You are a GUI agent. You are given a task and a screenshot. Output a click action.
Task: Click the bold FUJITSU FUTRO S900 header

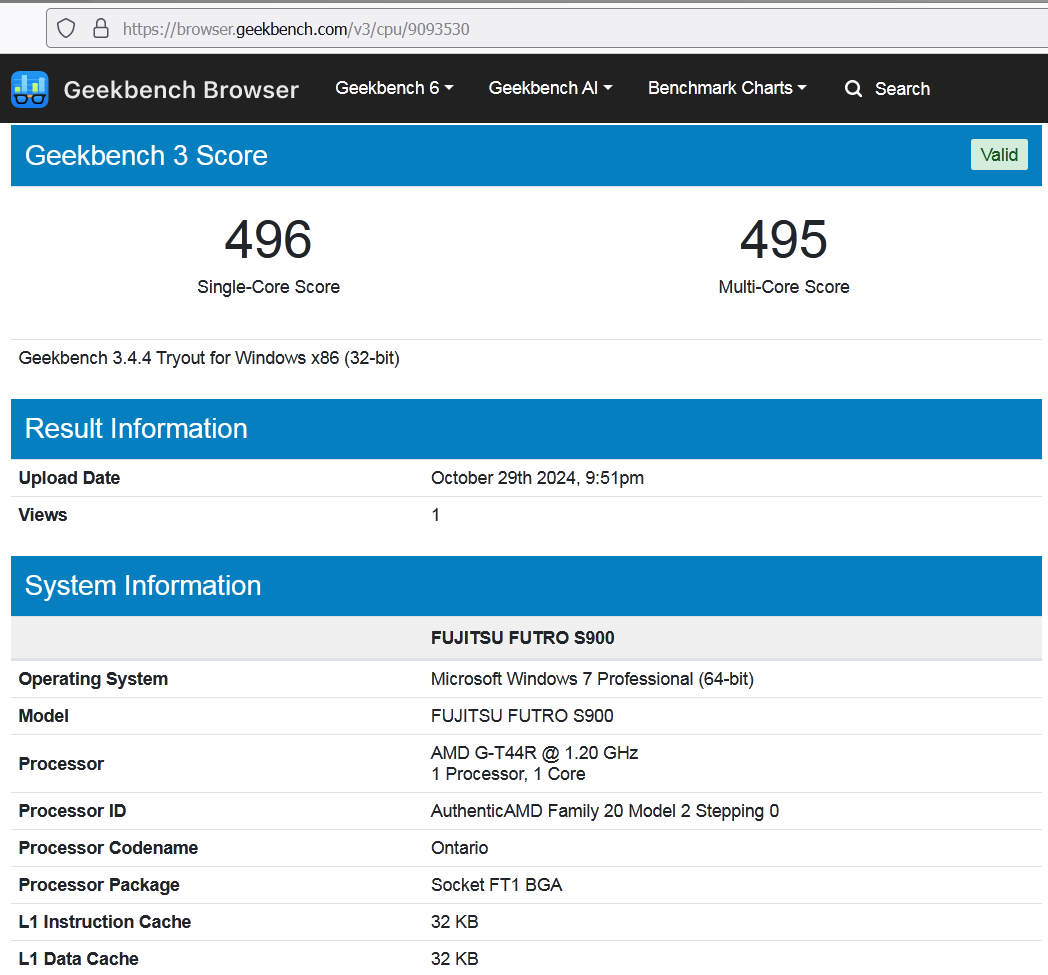[x=523, y=638]
